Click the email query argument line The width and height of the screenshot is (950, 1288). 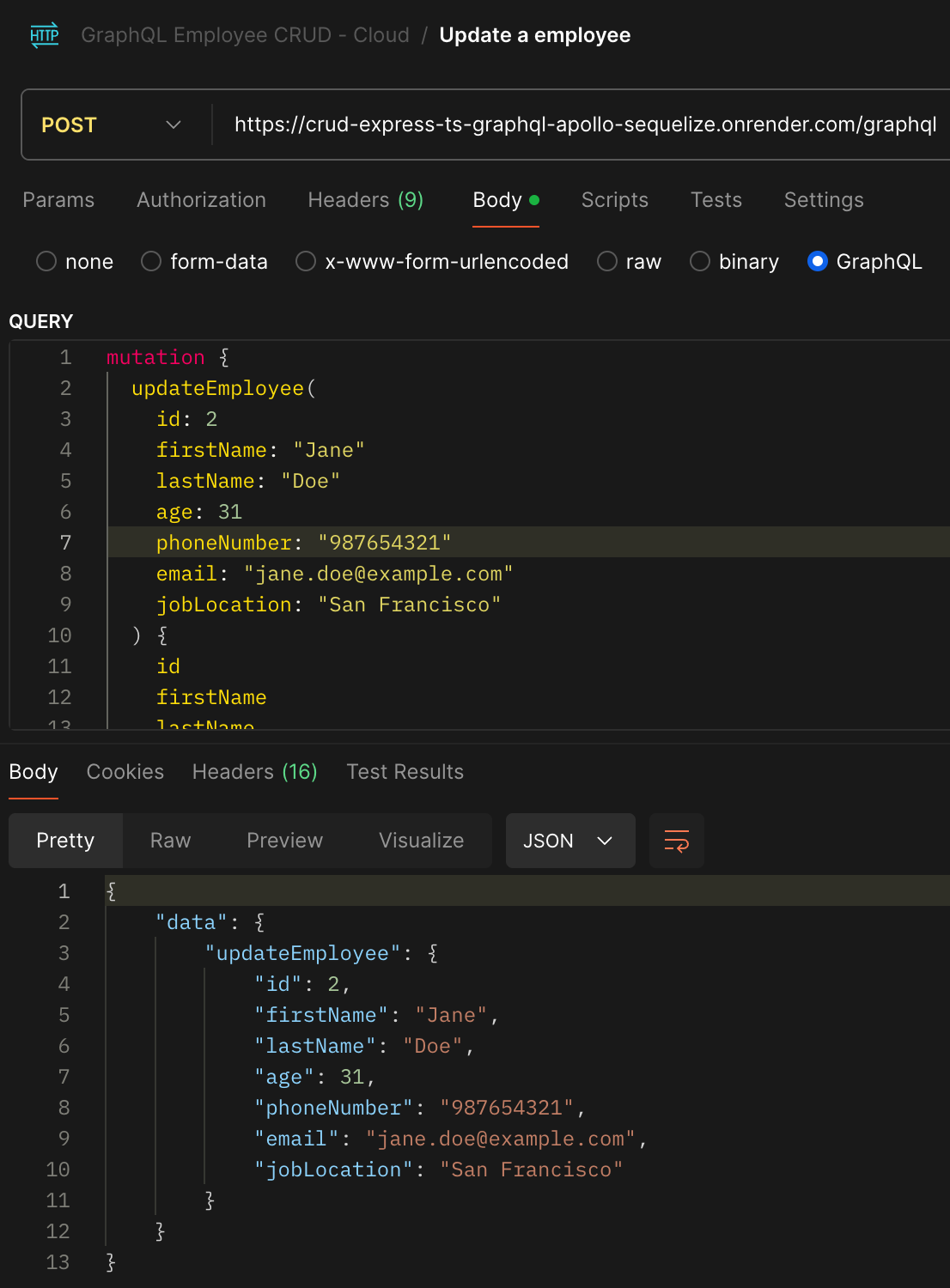pyautogui.click(x=335, y=574)
